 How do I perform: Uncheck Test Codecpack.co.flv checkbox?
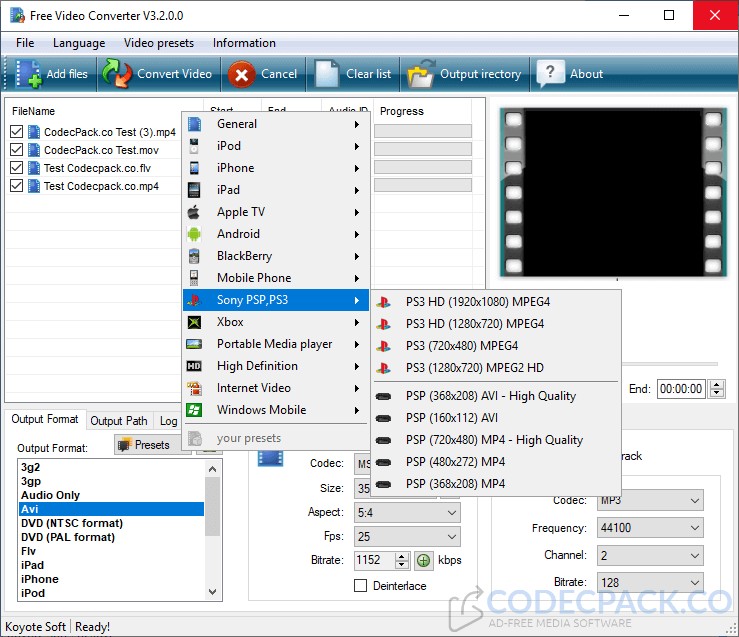click(x=16, y=168)
